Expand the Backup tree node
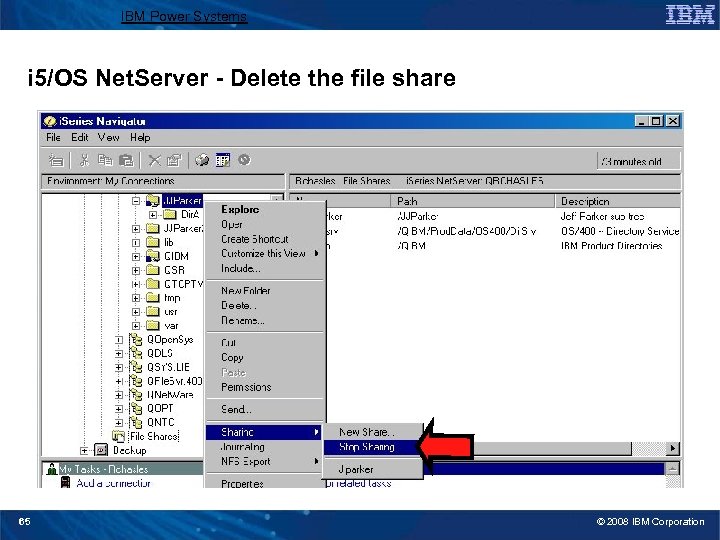720x540 pixels. (x=84, y=450)
